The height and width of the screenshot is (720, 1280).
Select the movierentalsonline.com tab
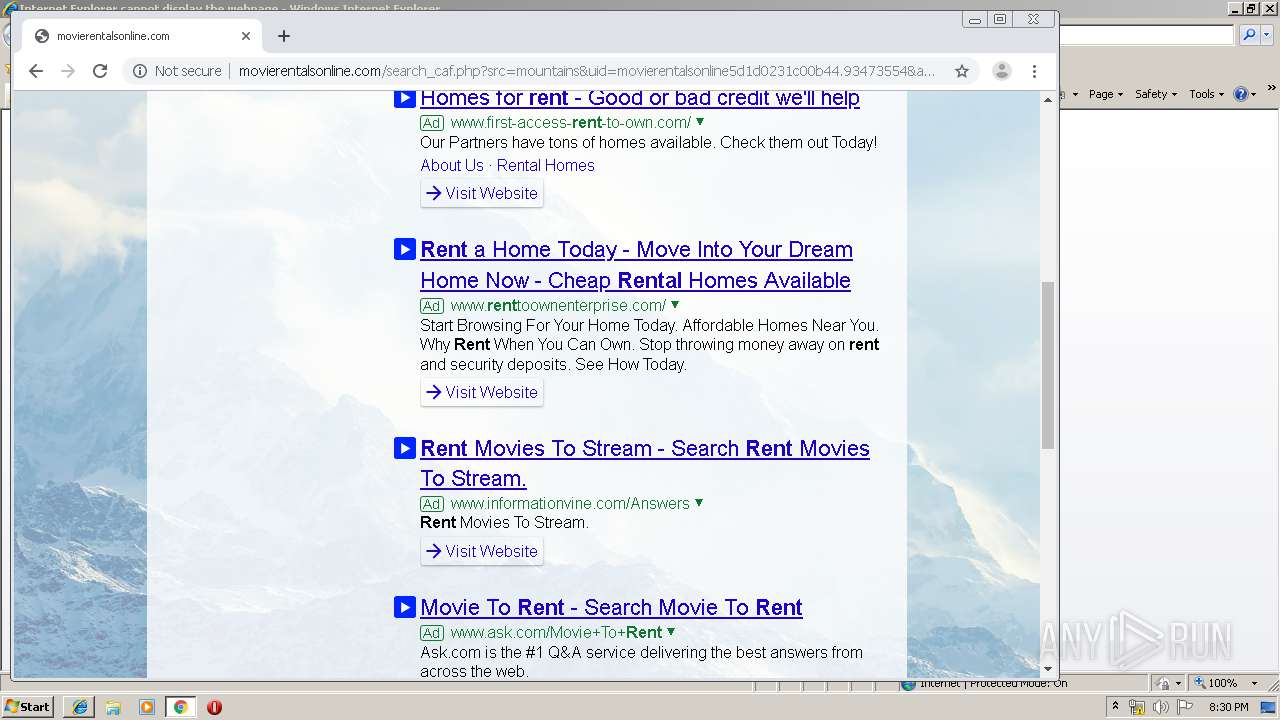141,36
